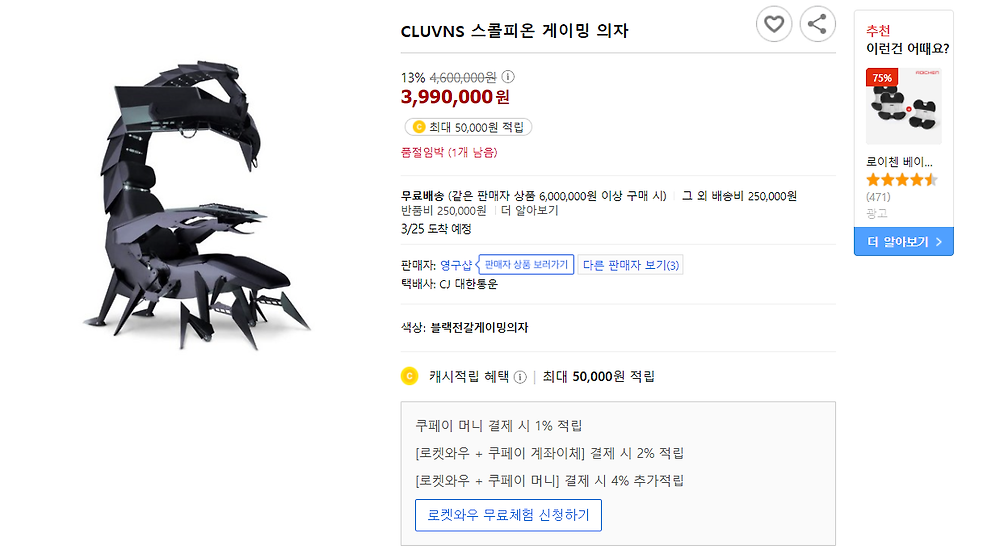The image size is (1000, 554).
Task: Open 다른 판매자 보기(3) list
Action: click(x=631, y=265)
